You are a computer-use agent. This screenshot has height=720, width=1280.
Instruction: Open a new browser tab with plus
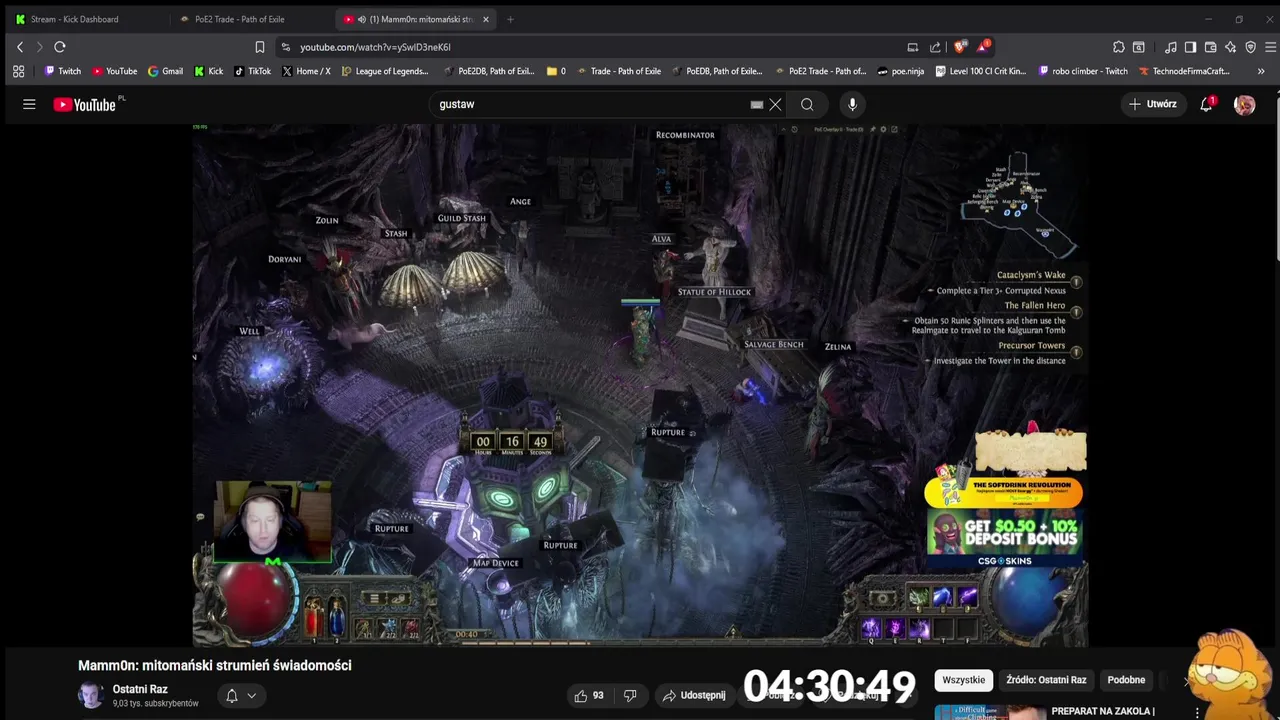click(x=510, y=19)
